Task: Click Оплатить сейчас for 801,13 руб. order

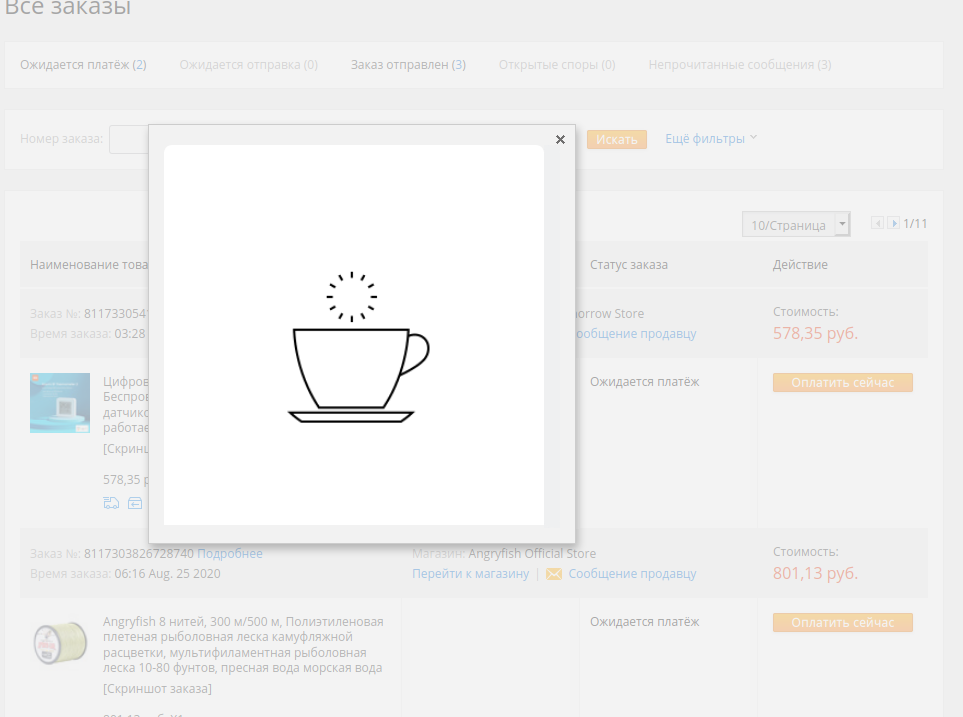Action: pos(842,622)
